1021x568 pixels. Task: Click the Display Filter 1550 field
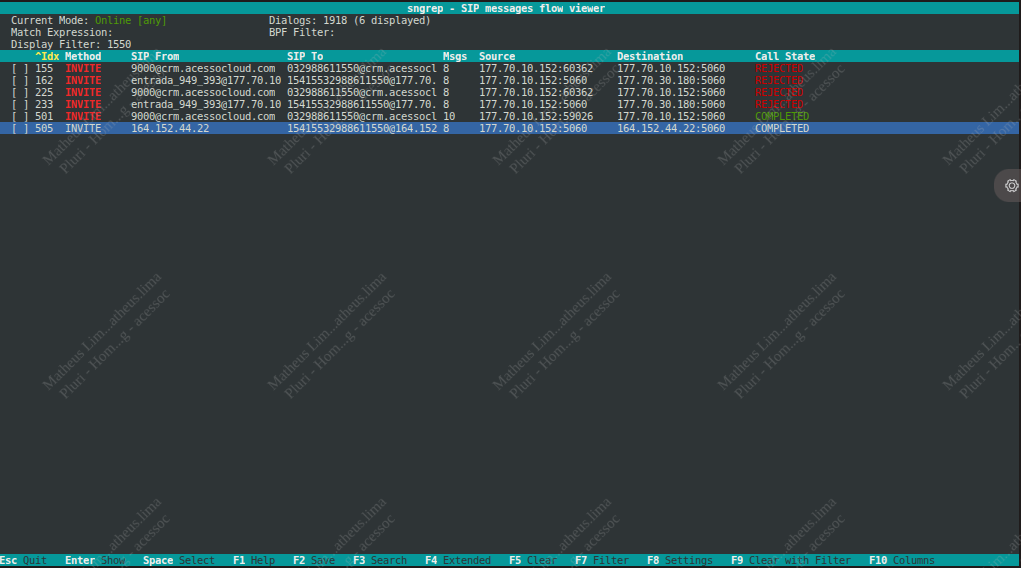(70, 45)
